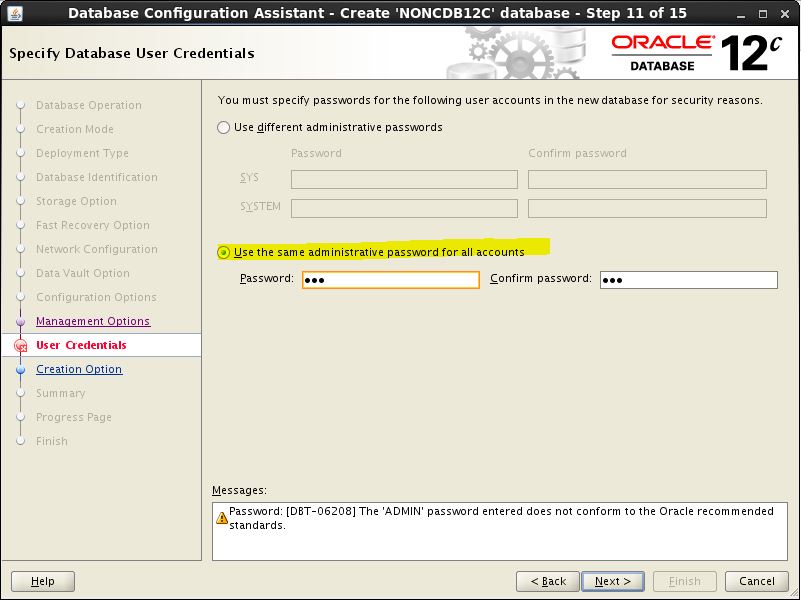Click the red User Credentials step marker
801x601 pixels.
coord(20,346)
